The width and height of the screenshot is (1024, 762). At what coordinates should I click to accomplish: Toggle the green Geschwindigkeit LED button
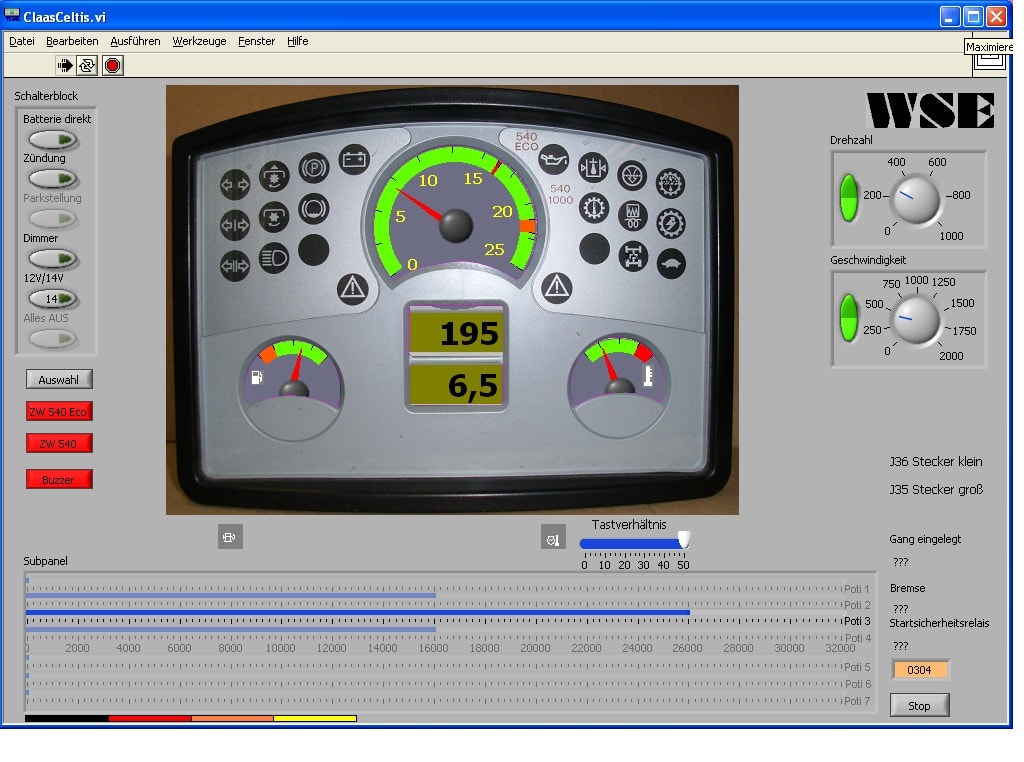(848, 318)
